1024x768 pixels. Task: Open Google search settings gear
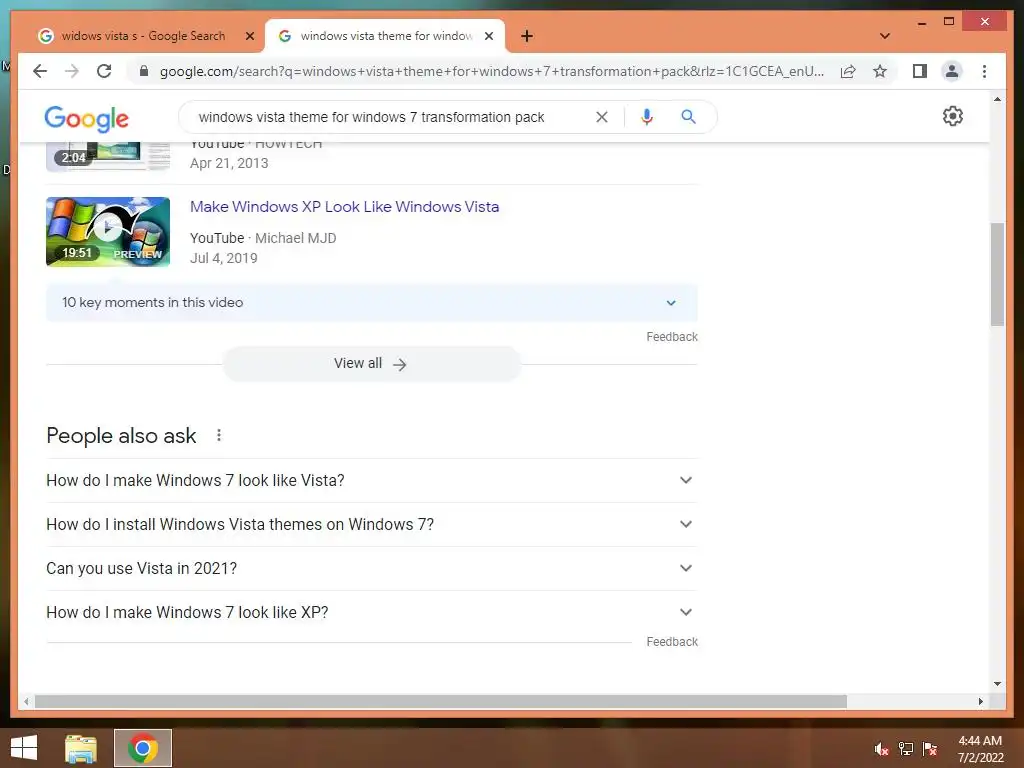pyautogui.click(x=953, y=116)
